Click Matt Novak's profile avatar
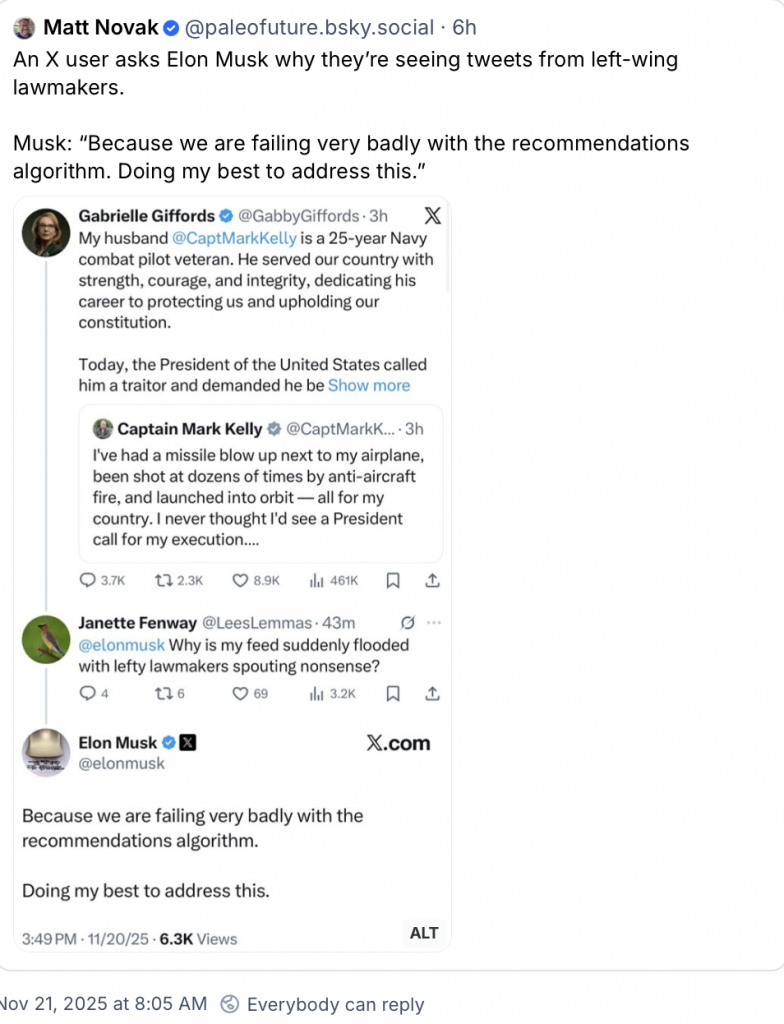 tap(24, 27)
